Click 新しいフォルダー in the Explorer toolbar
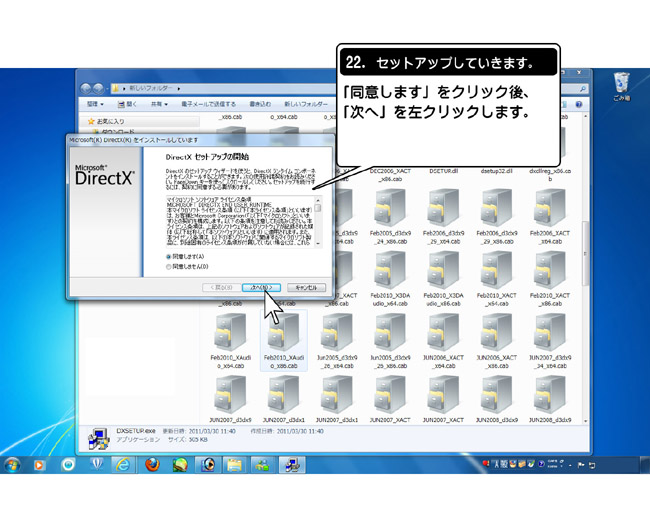The image size is (650, 507). coord(306,104)
